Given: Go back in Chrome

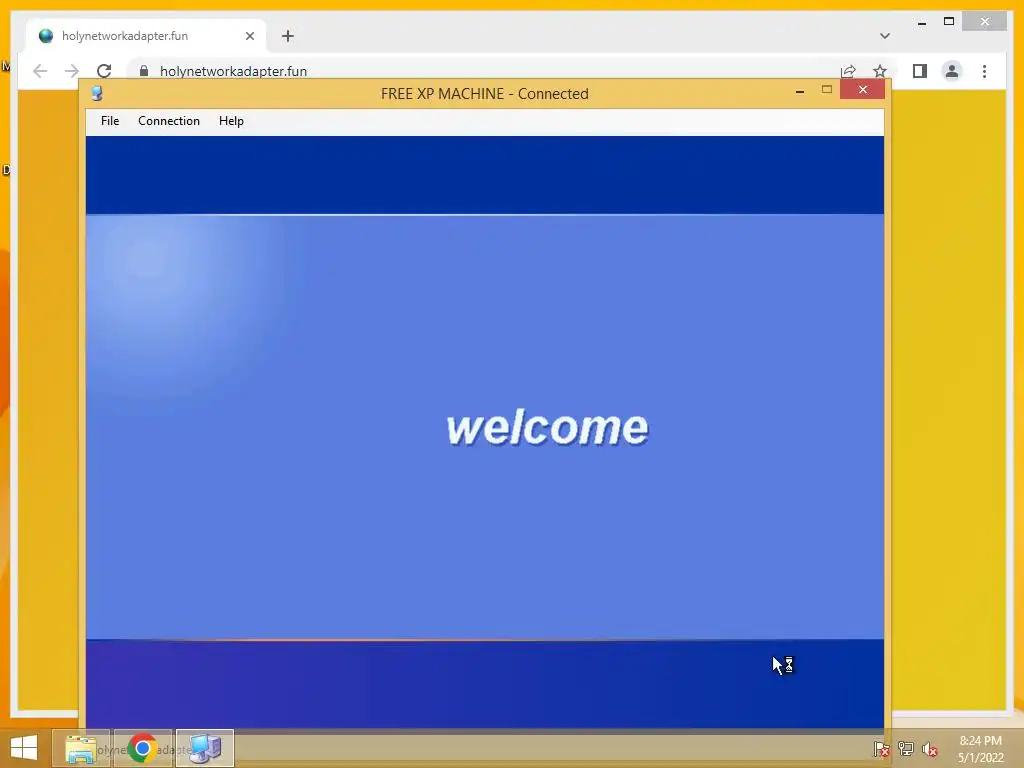Looking at the screenshot, I should (x=40, y=71).
